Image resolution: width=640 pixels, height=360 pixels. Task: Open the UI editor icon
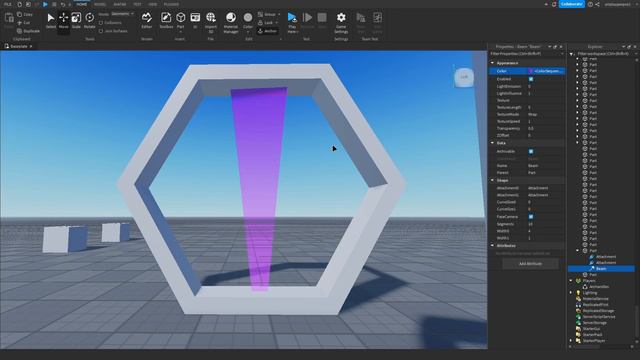tap(195, 20)
